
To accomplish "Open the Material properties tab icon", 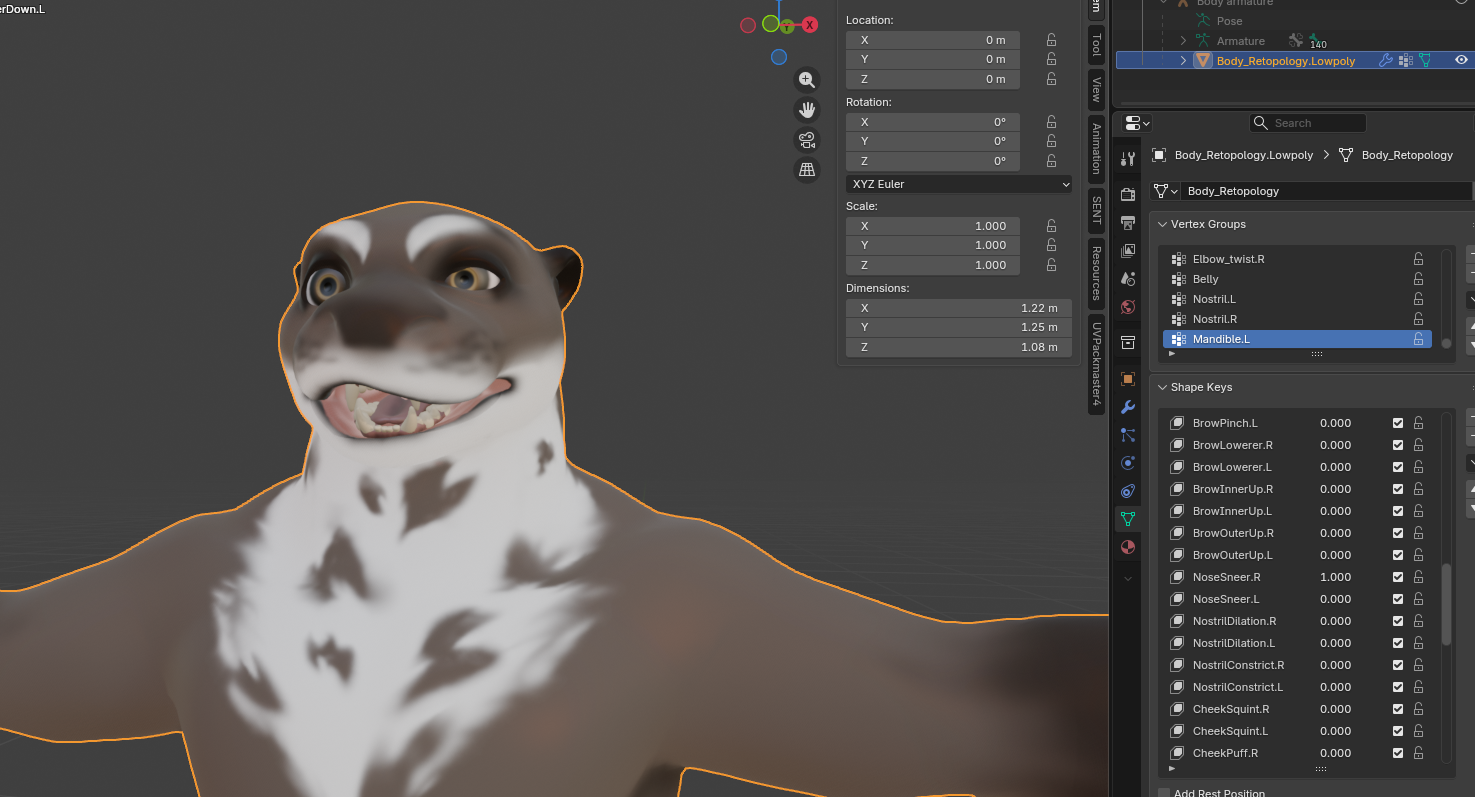I will pyautogui.click(x=1128, y=547).
